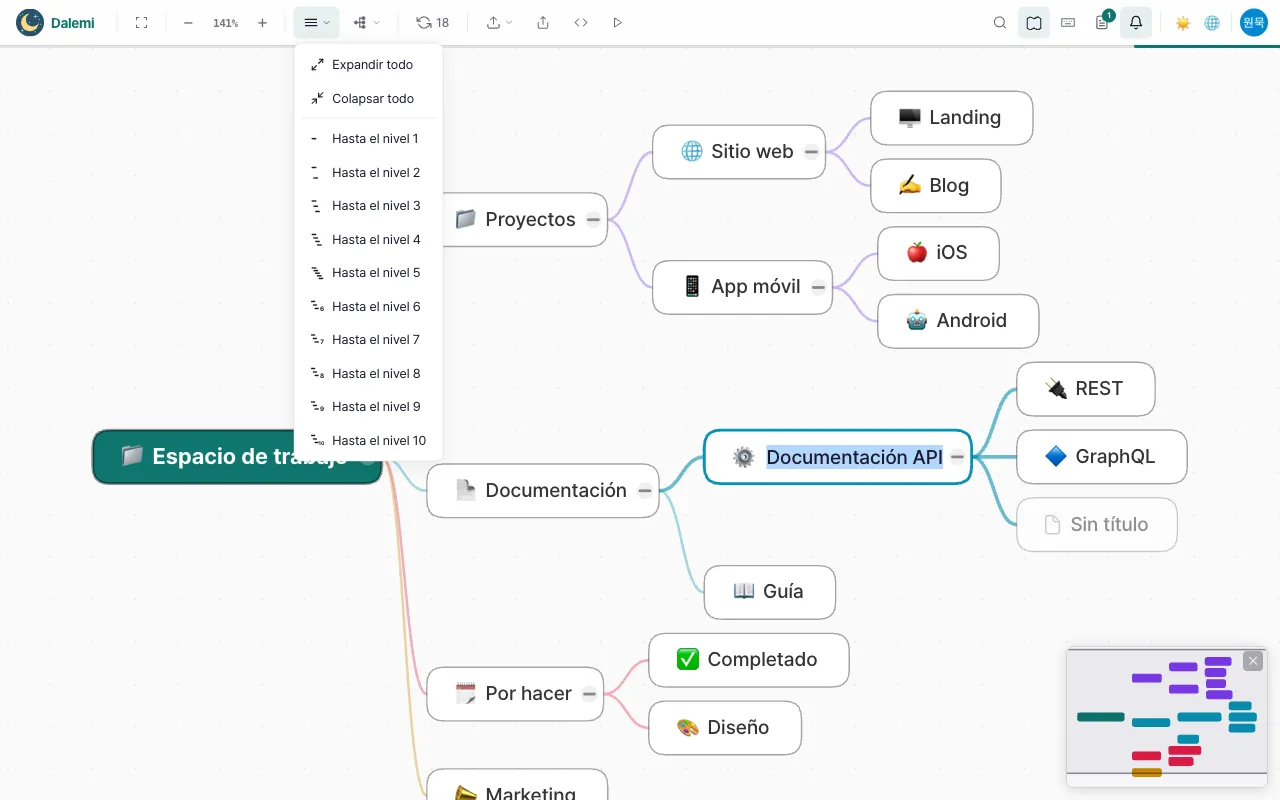The height and width of the screenshot is (800, 1280).
Task: Open keyboard shortcuts icon
Action: pos(1068,22)
